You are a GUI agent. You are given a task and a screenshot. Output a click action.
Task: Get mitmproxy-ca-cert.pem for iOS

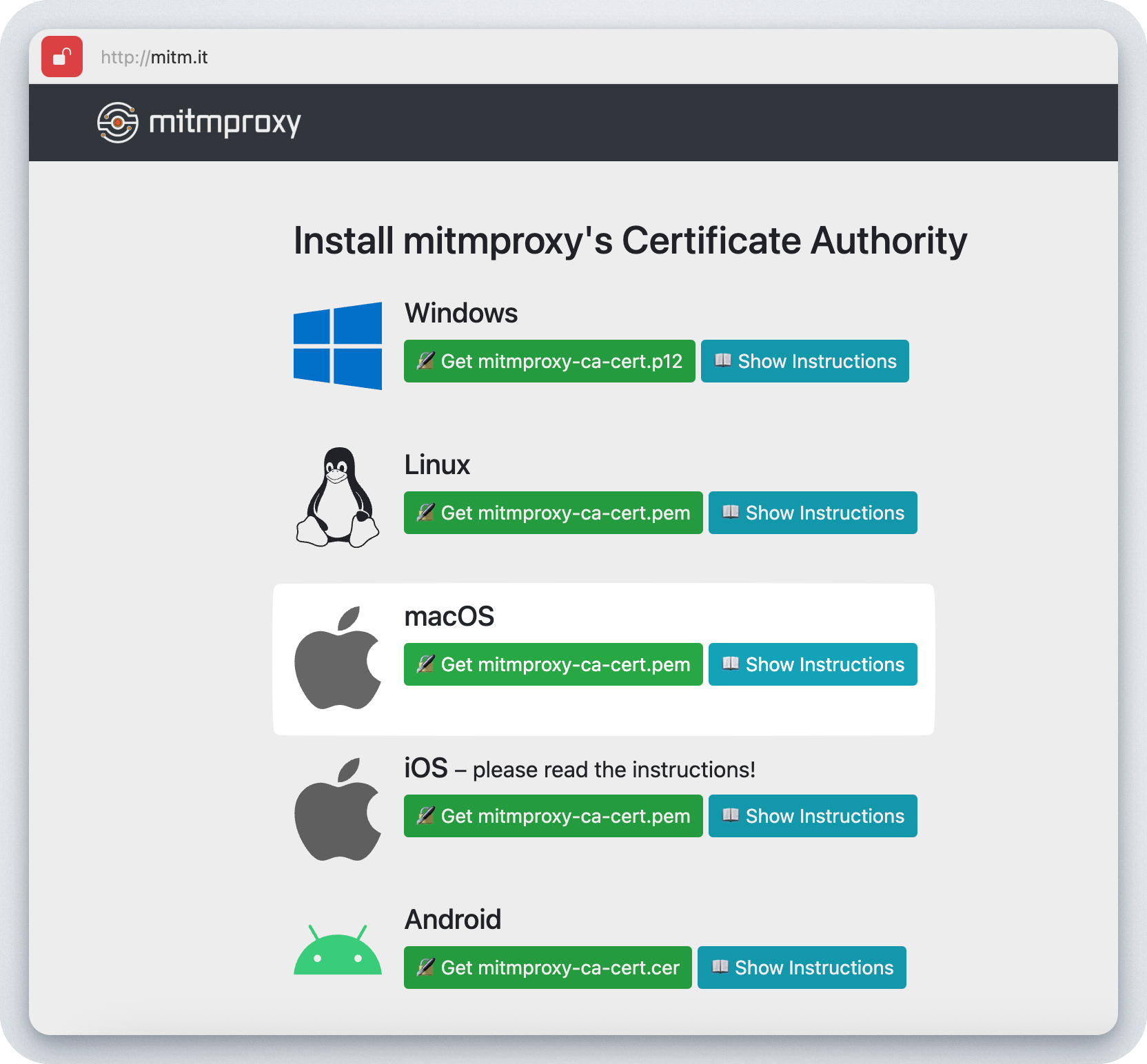coord(554,816)
